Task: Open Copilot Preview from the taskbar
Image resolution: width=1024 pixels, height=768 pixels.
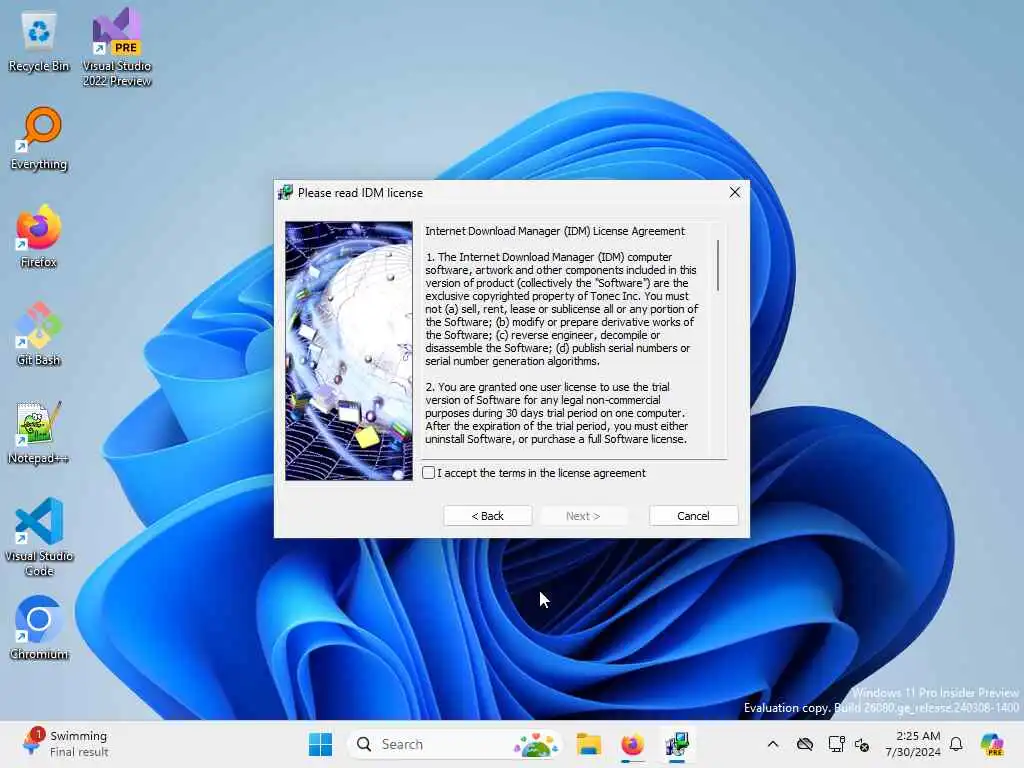Action: [x=992, y=744]
